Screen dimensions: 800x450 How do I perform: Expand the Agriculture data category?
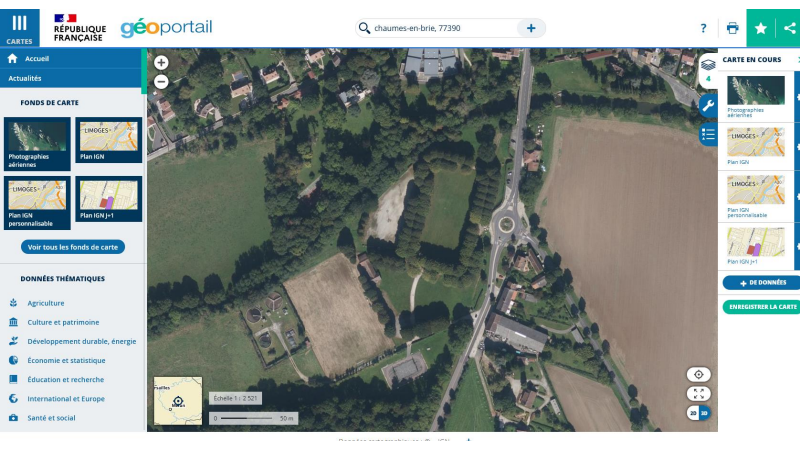click(x=46, y=303)
